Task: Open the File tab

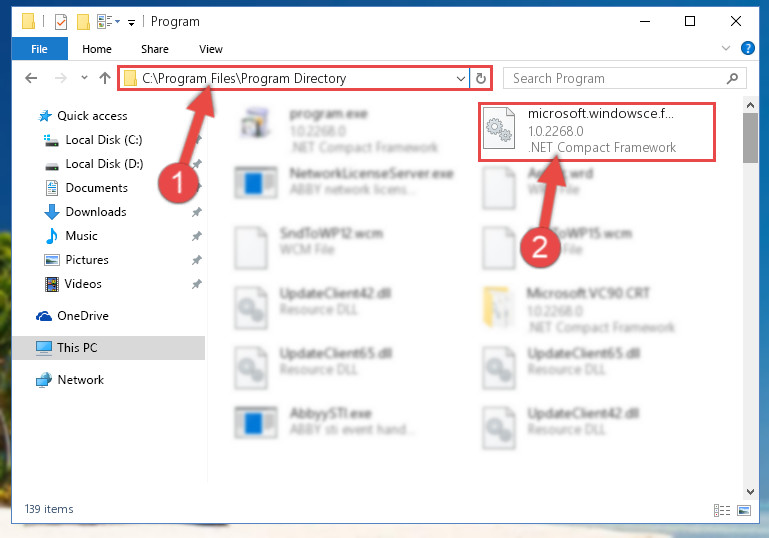Action: [40, 49]
